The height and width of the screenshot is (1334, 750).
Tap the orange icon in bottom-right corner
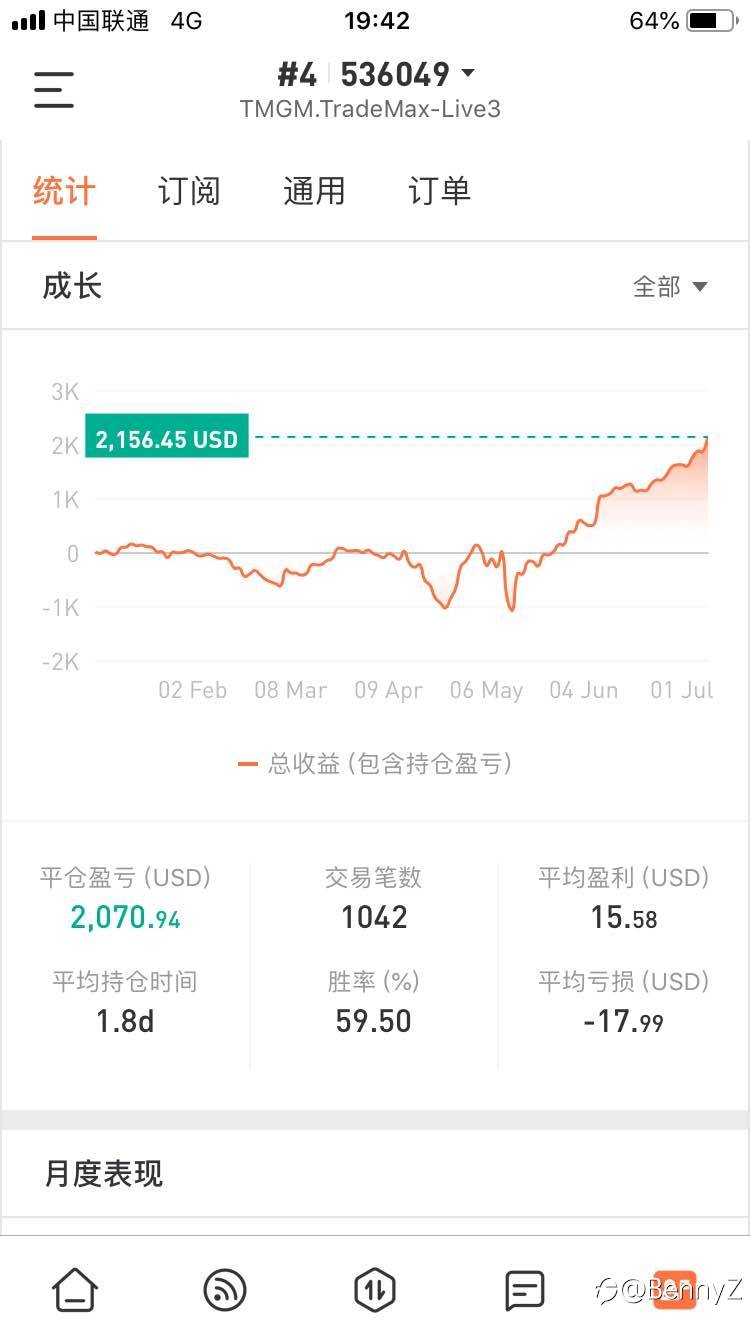(674, 1290)
